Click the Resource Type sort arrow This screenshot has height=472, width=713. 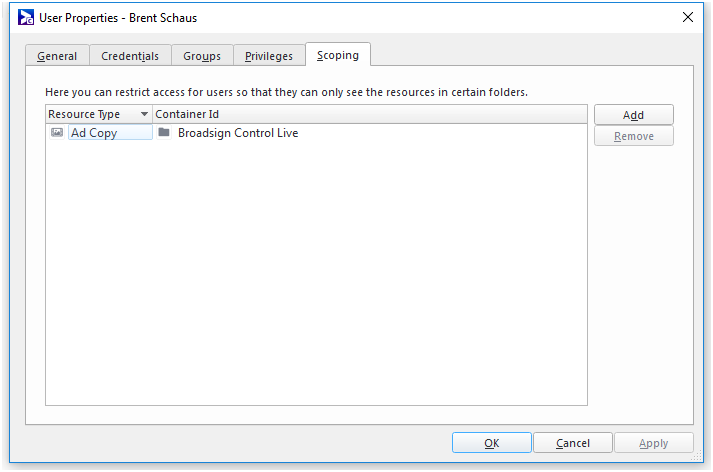point(144,114)
